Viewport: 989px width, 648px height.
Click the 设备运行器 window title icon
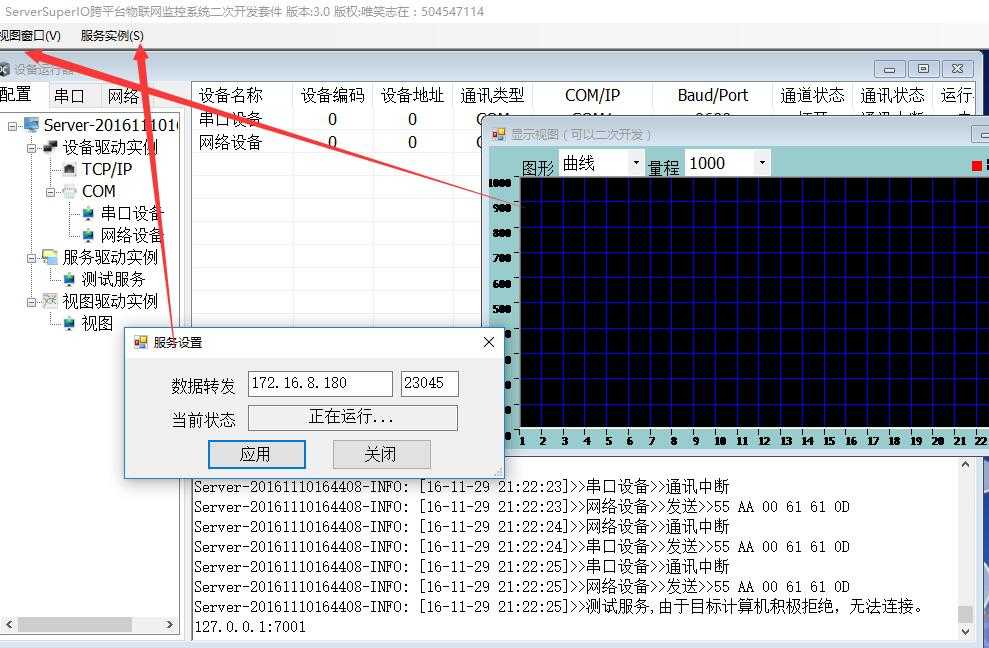4,69
